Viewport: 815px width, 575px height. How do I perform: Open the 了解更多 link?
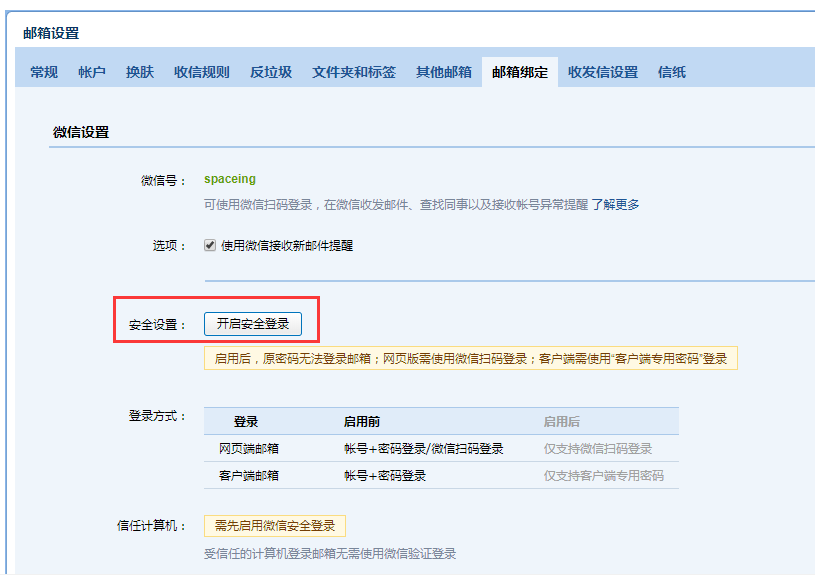(x=615, y=205)
